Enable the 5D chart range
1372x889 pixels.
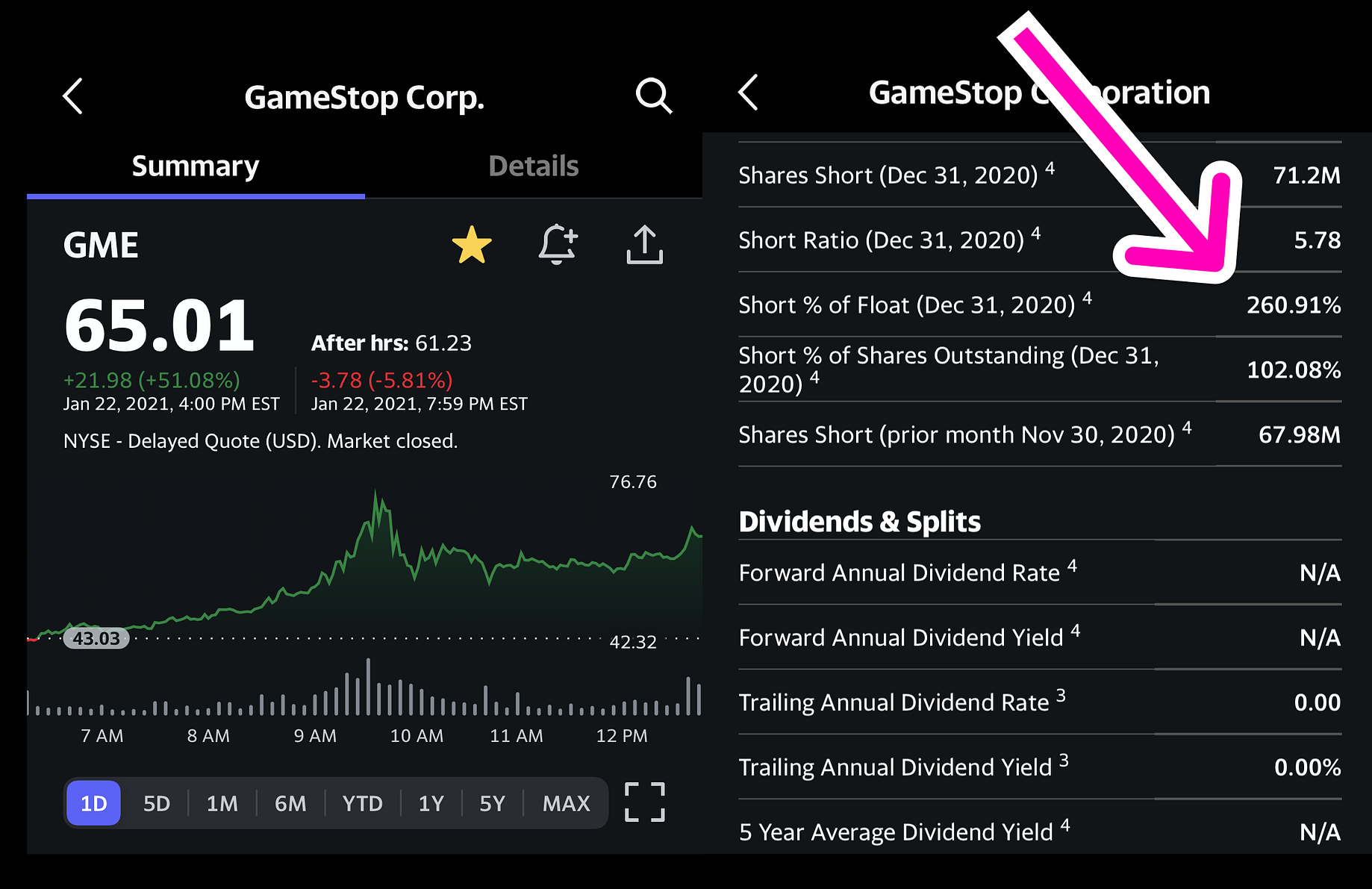point(156,803)
